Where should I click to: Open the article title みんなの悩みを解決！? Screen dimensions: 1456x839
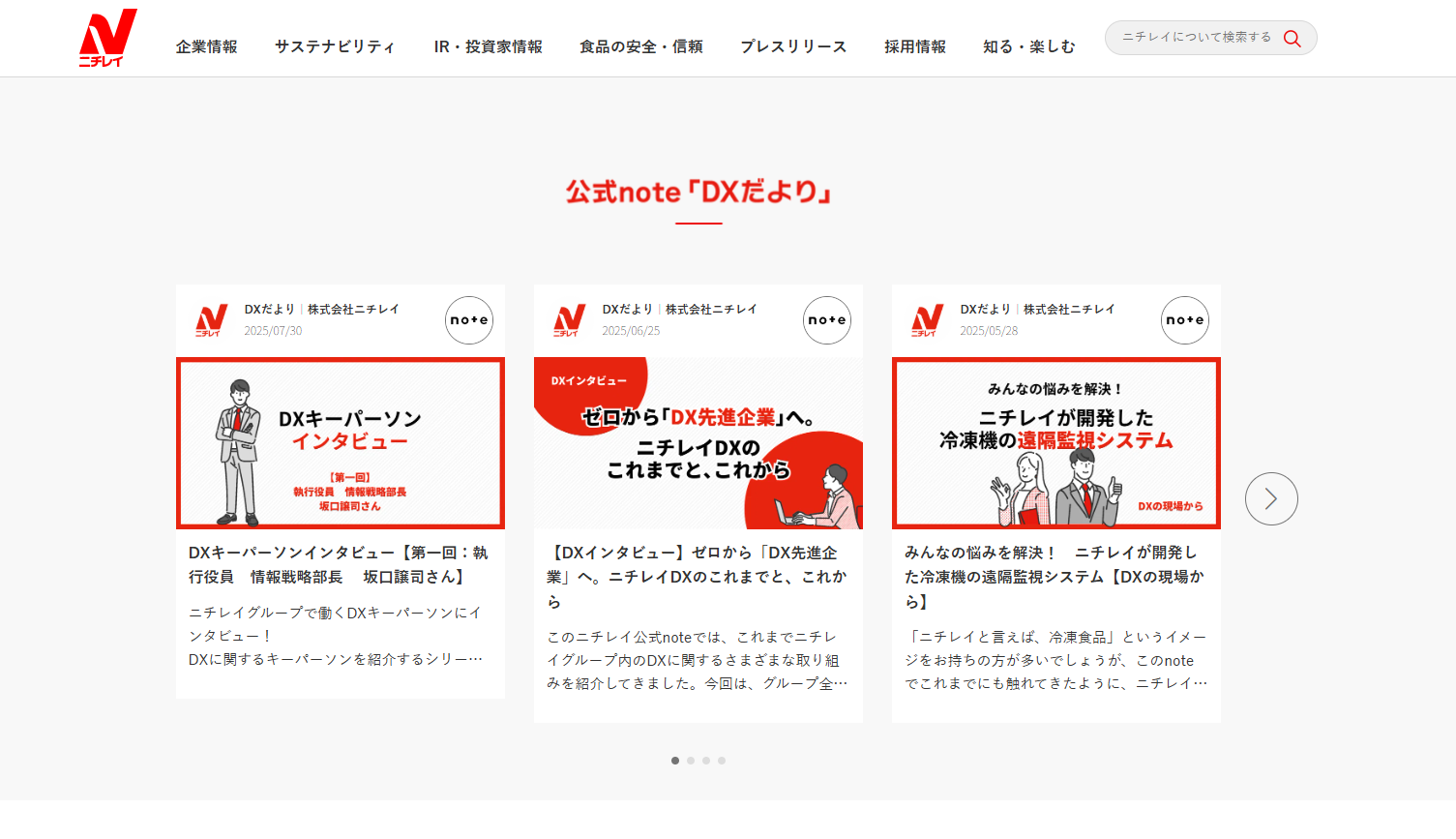[x=1055, y=577]
